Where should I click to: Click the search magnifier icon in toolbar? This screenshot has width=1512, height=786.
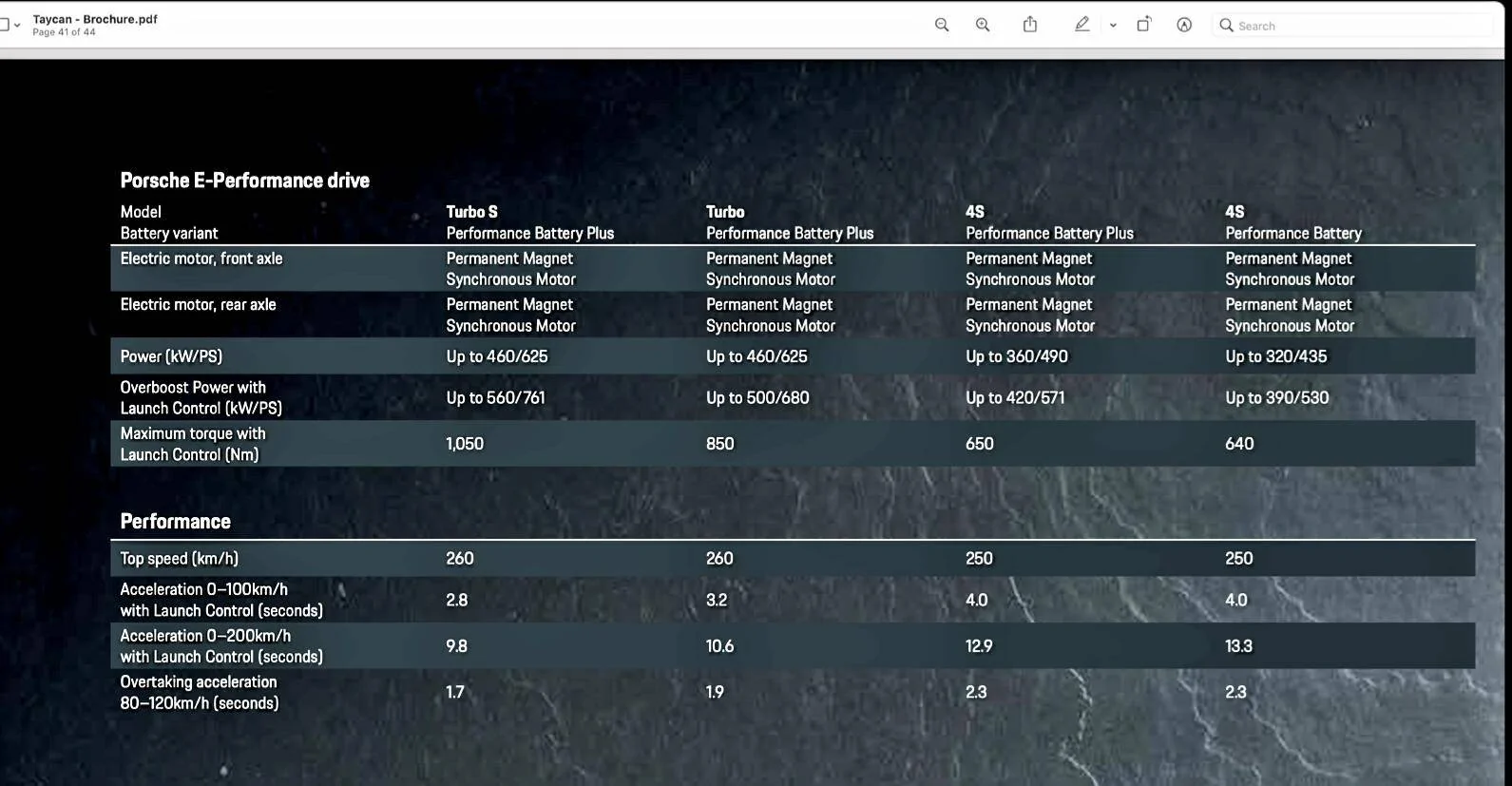tap(1226, 26)
